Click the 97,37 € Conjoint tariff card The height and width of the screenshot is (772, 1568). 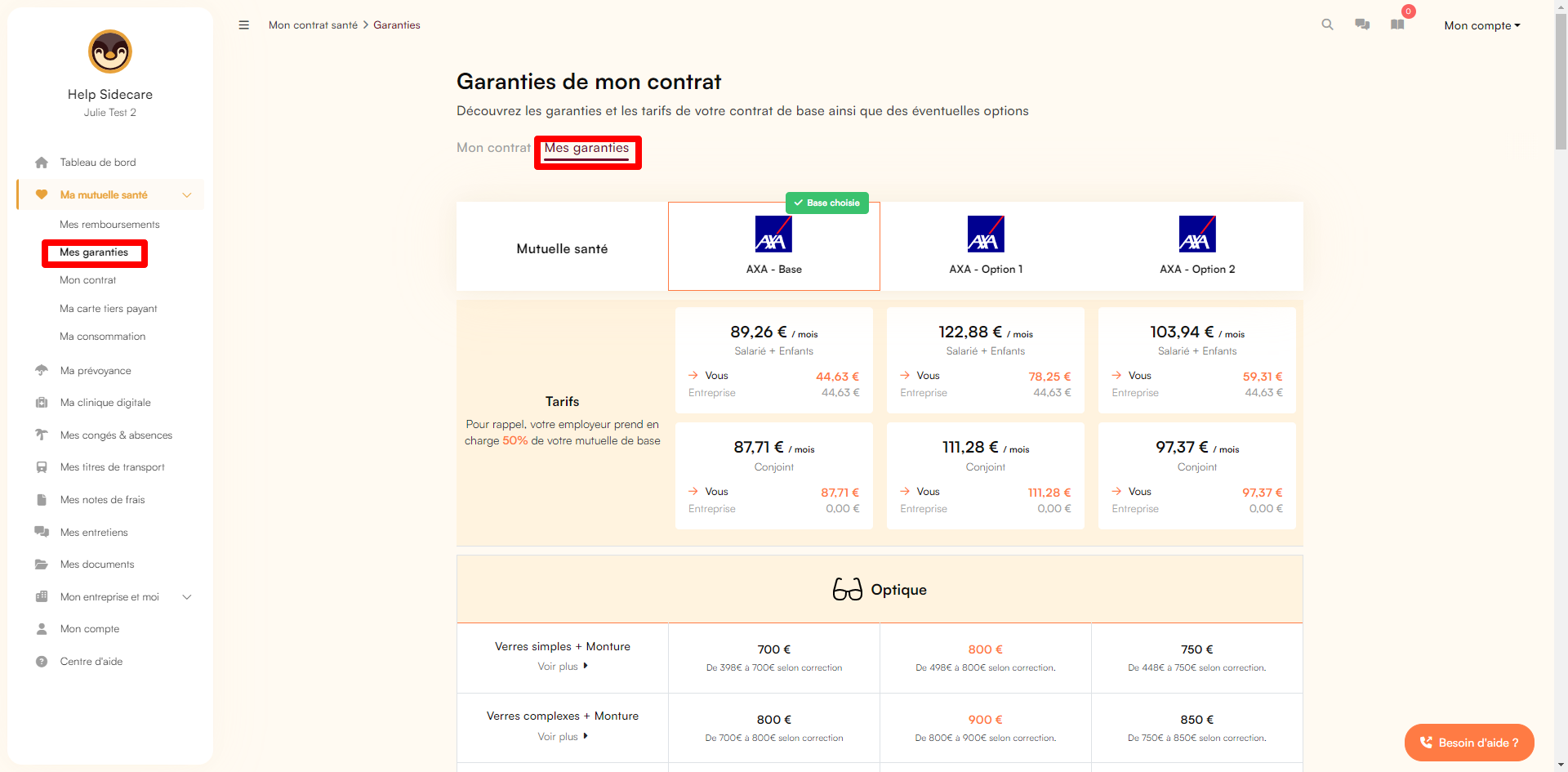(1197, 475)
